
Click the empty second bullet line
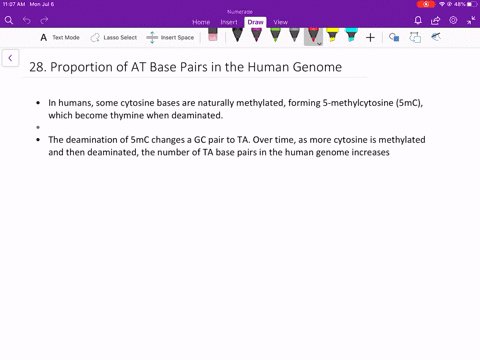coord(38,127)
